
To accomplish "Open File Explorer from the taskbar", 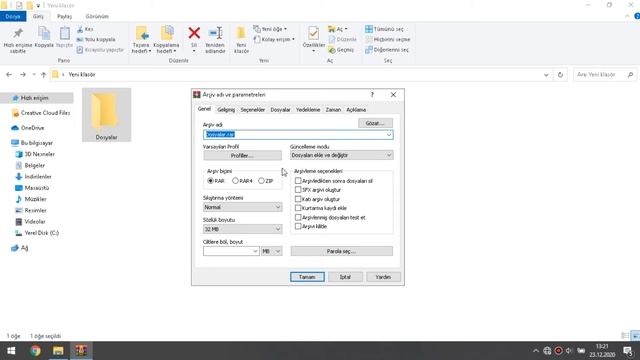I will pyautogui.click(x=58, y=351).
